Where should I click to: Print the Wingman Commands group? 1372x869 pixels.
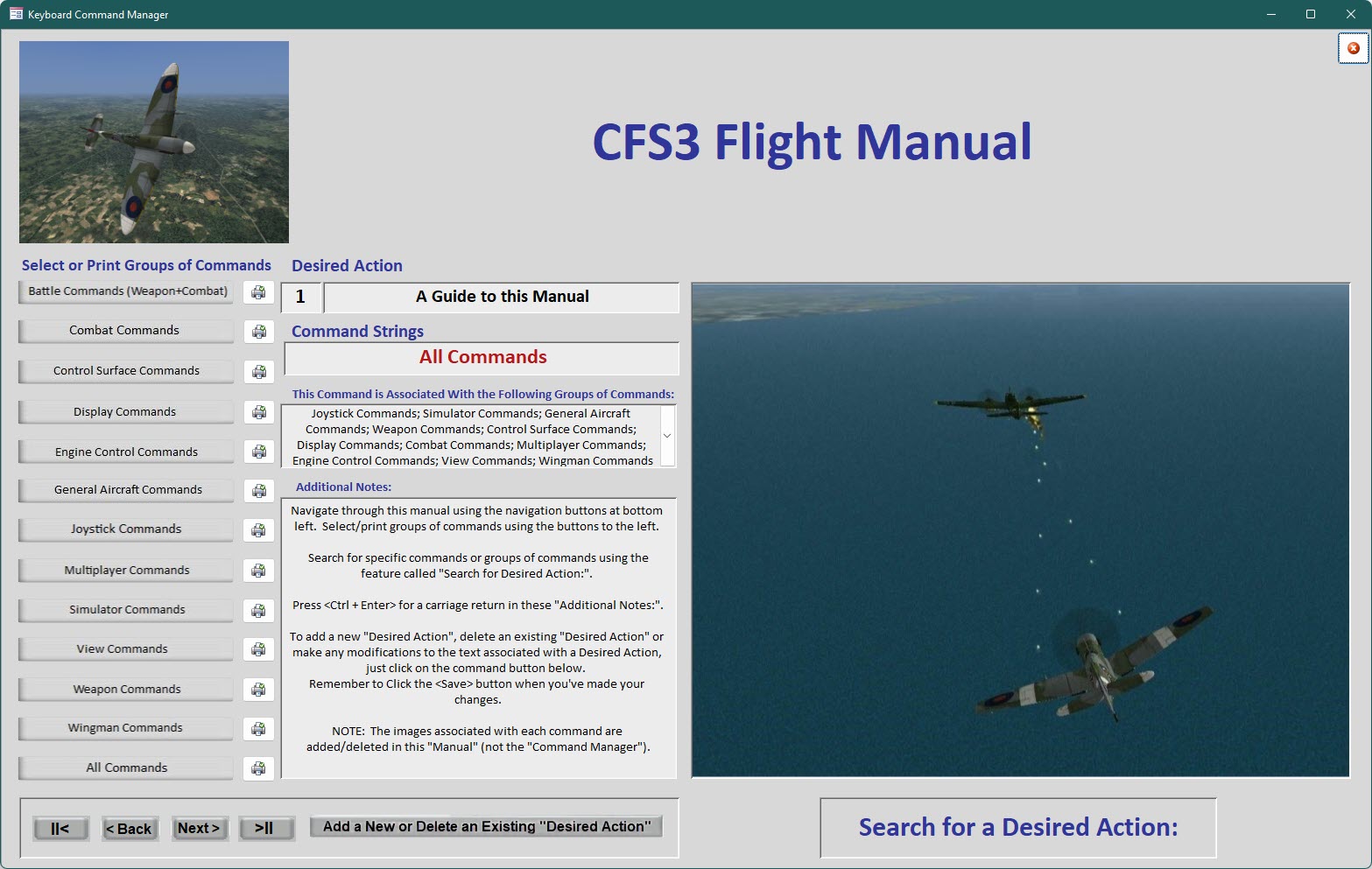(258, 729)
